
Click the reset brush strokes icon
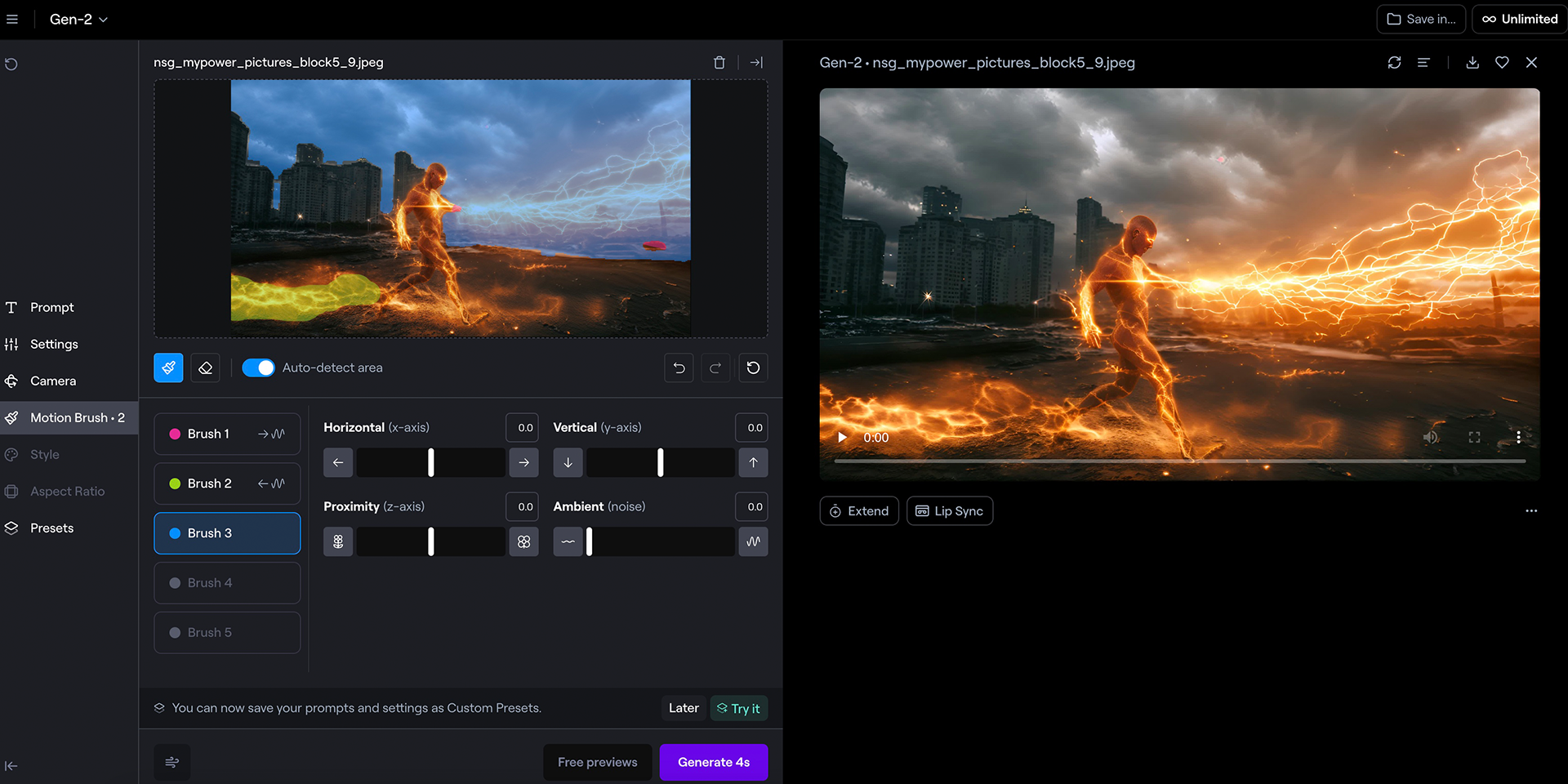pyautogui.click(x=753, y=367)
